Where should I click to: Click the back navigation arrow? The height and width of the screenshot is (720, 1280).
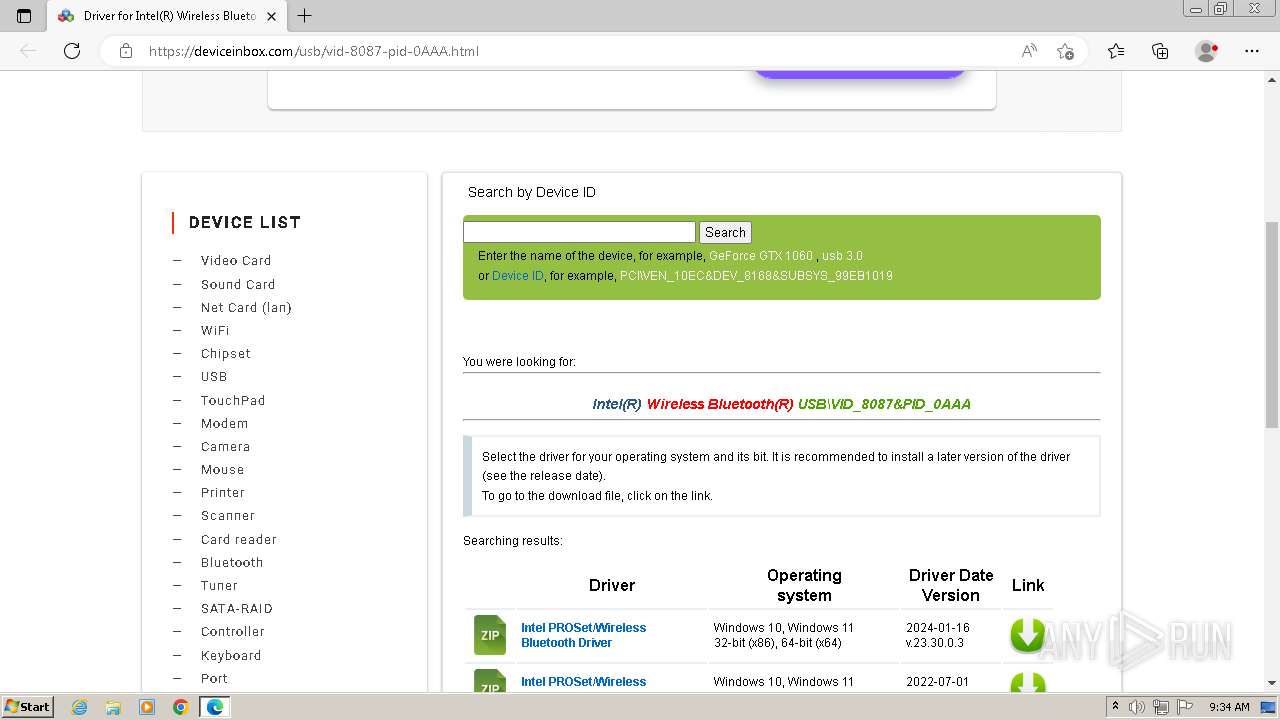28,51
